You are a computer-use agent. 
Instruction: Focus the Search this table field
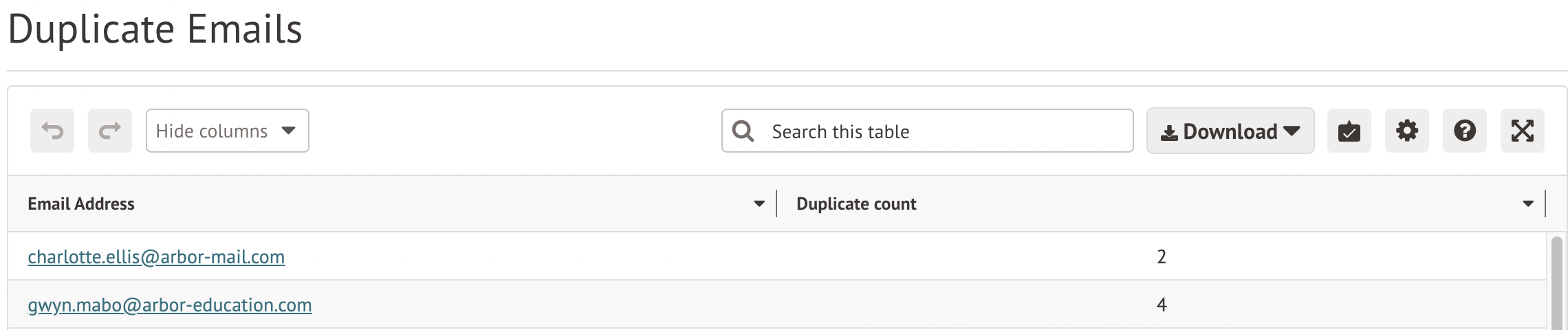[x=927, y=131]
